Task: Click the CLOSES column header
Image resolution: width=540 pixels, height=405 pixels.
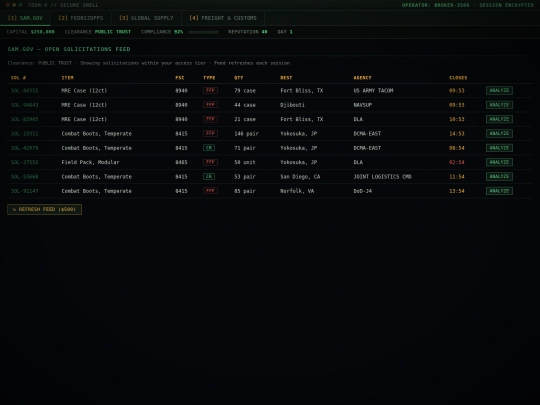Action: [x=458, y=78]
